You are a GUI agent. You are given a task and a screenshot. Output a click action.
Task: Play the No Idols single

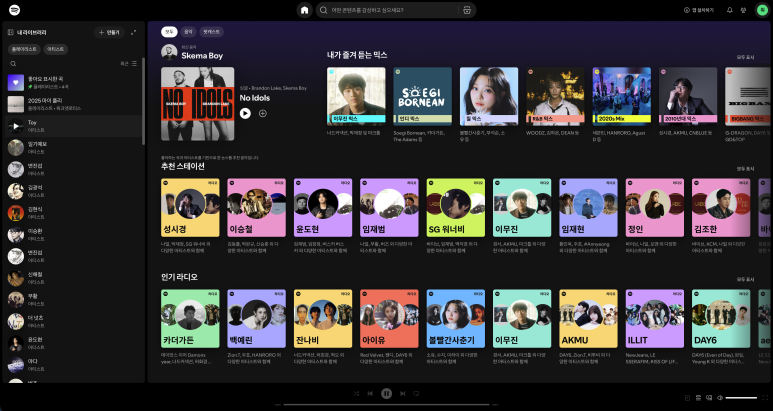(x=245, y=113)
